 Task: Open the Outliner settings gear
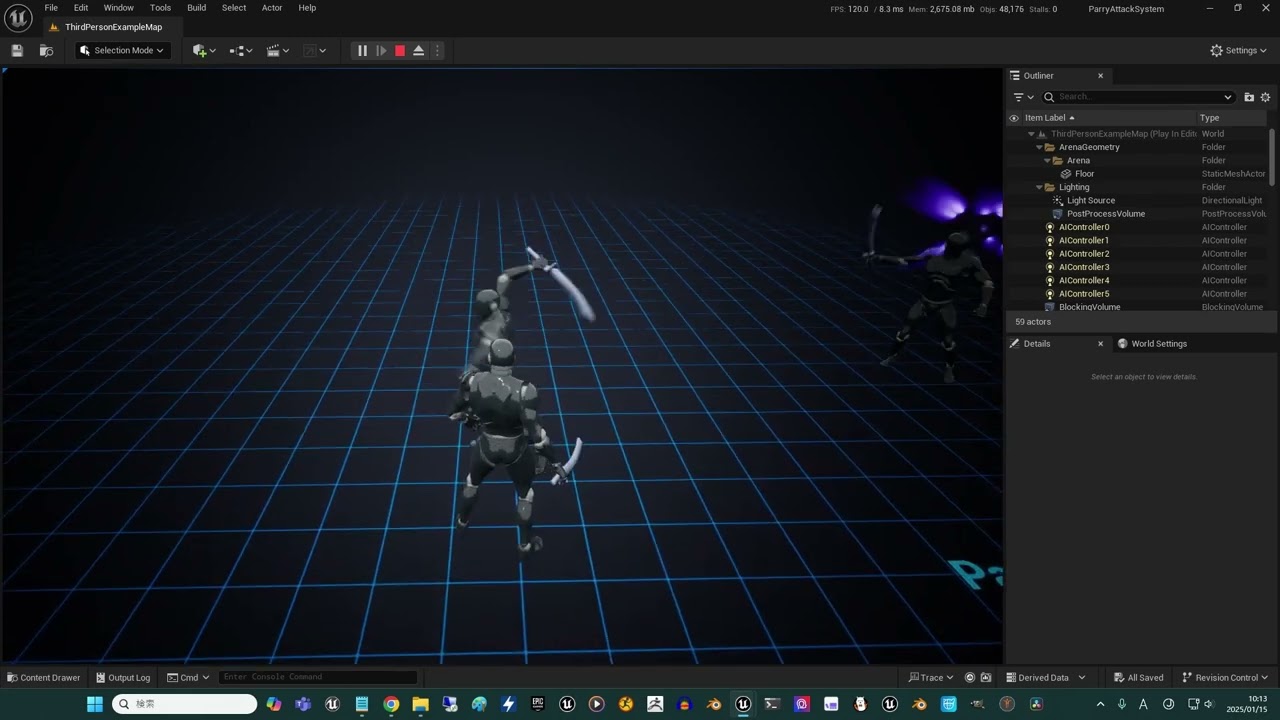point(1265,97)
